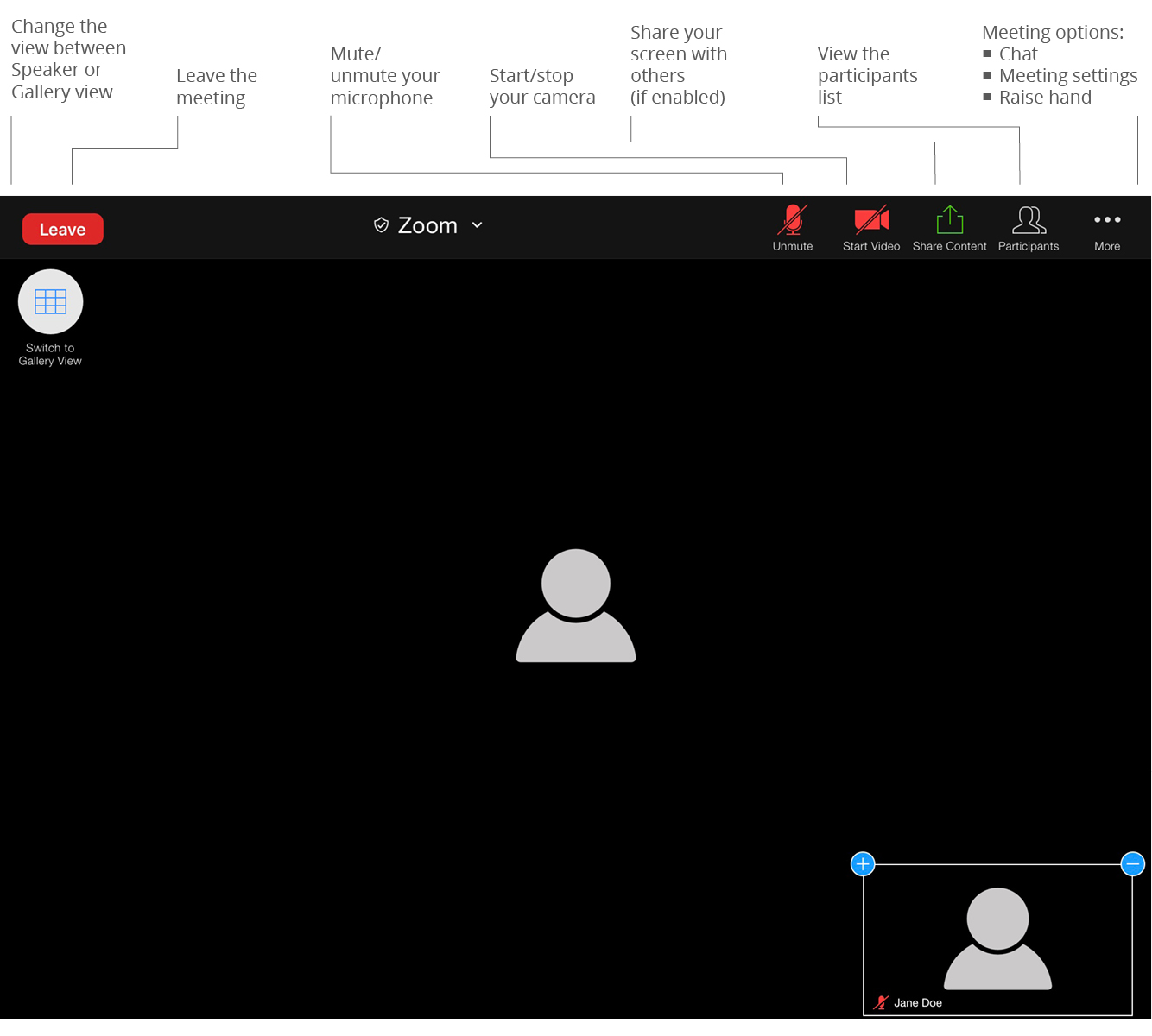The image size is (1152, 1036).
Task: Click the Zoom meeting title text
Action: [427, 225]
